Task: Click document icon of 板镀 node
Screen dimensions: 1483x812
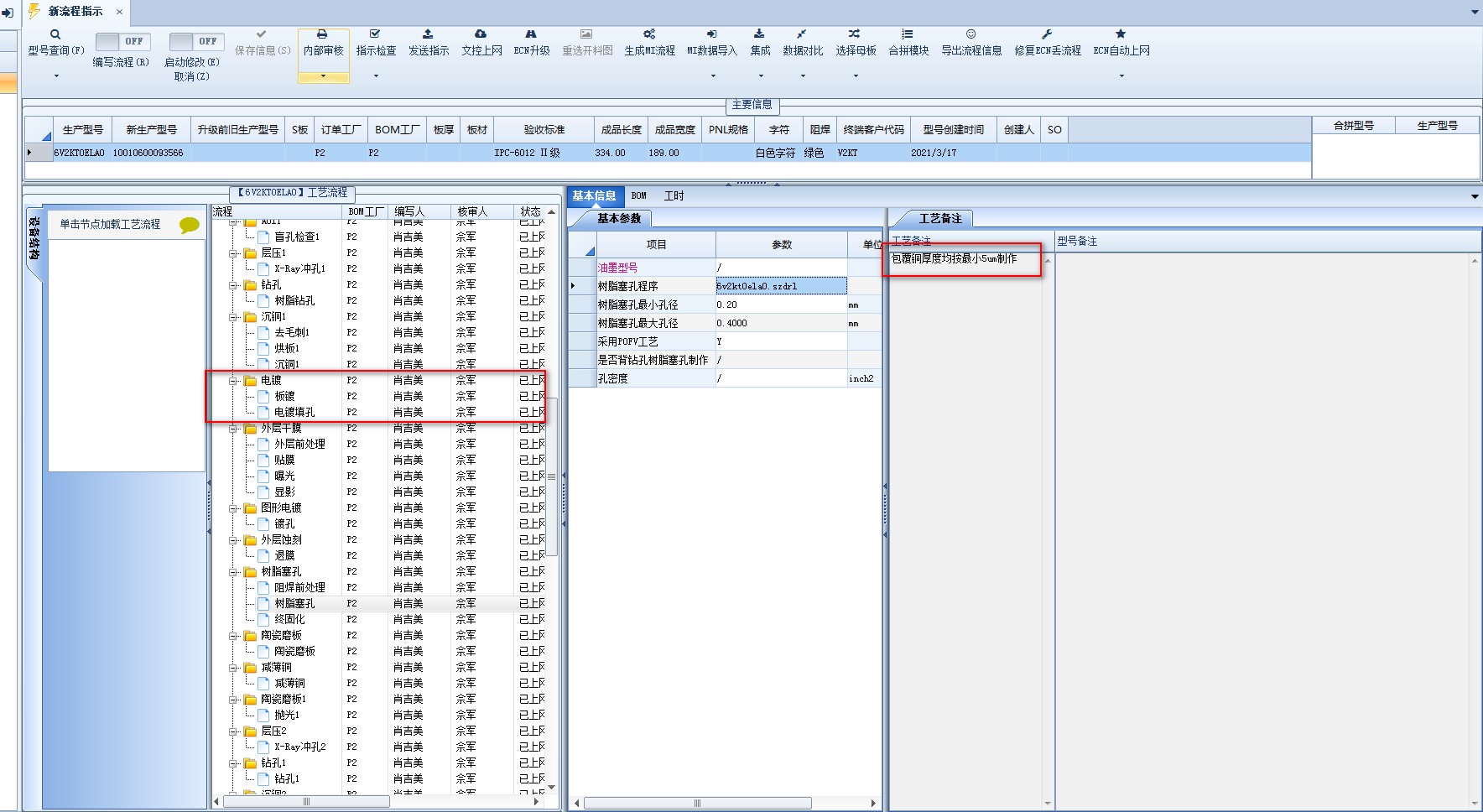Action: coord(263,396)
